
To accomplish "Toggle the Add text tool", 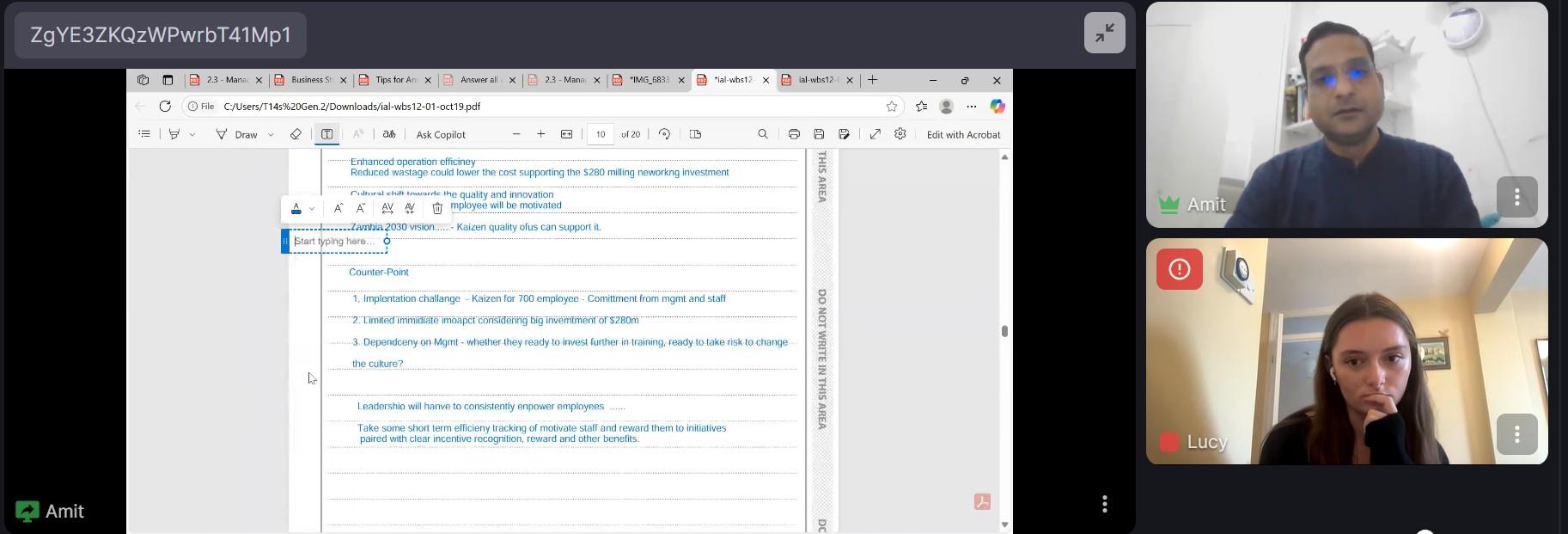I will (x=326, y=134).
